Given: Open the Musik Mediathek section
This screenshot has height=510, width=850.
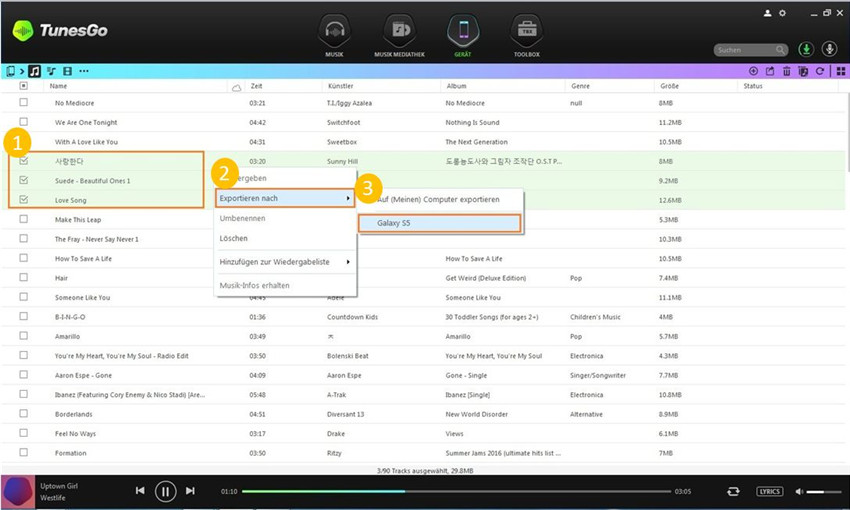Looking at the screenshot, I should (x=400, y=35).
